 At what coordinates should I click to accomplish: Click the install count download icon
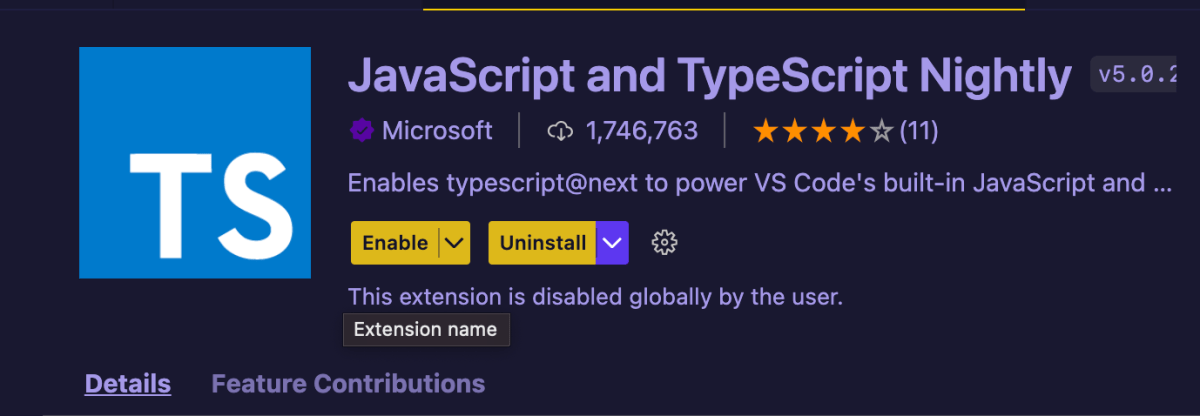561,131
